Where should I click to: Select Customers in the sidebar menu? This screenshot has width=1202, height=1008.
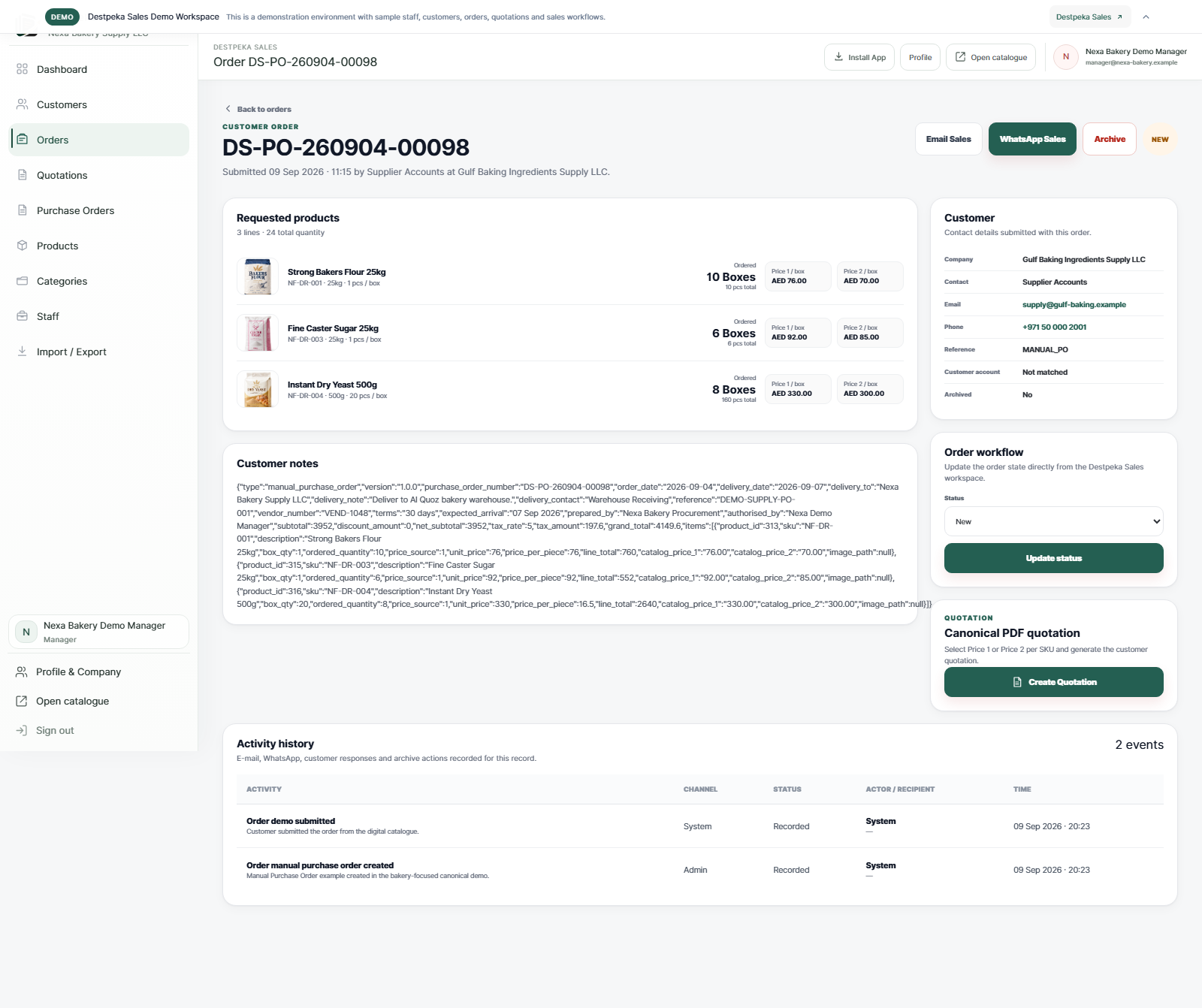click(98, 104)
